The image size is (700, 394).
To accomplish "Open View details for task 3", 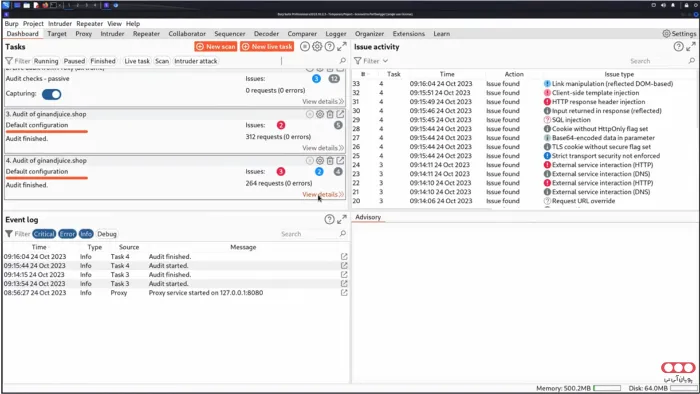I will tap(323, 148).
